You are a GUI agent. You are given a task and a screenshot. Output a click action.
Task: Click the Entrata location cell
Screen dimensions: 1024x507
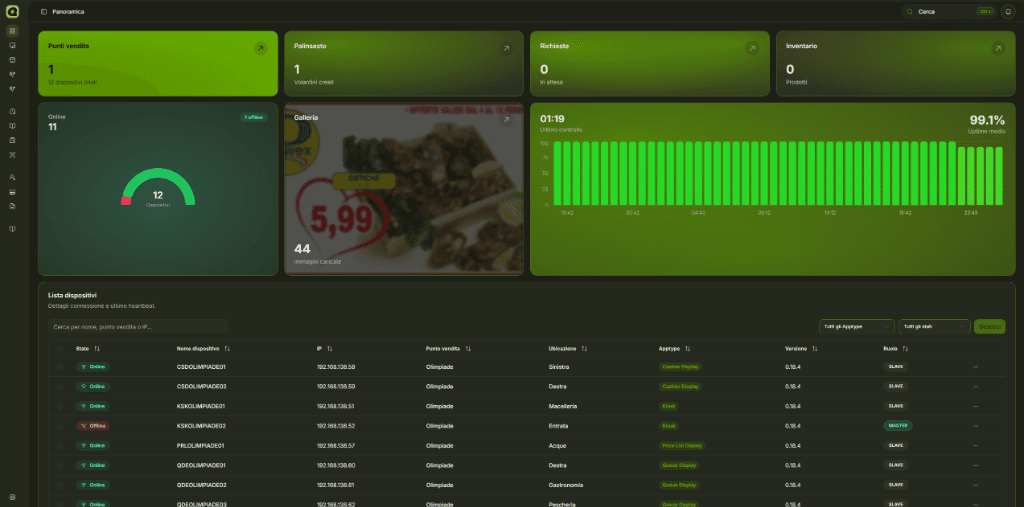point(558,426)
